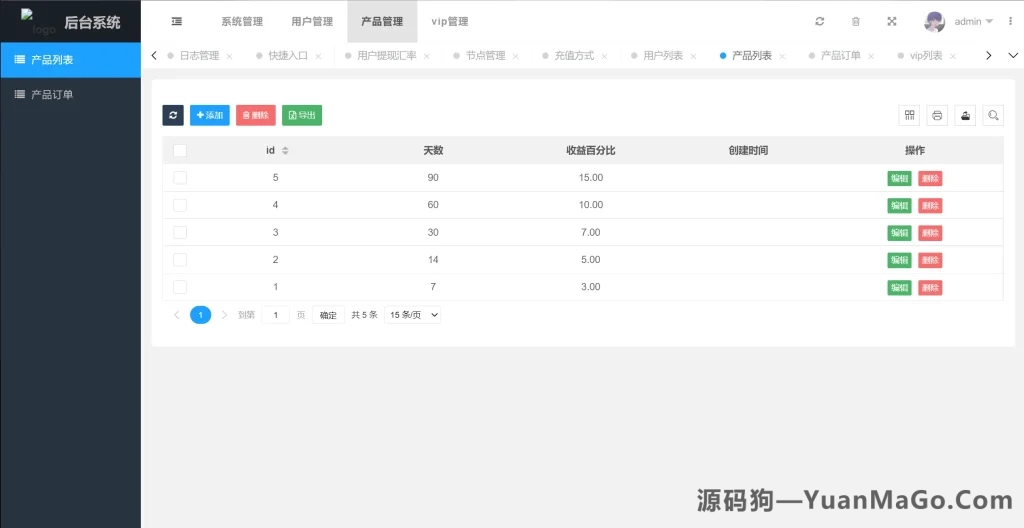
Task: Open the 15 条/页 page size dropdown
Action: (413, 315)
